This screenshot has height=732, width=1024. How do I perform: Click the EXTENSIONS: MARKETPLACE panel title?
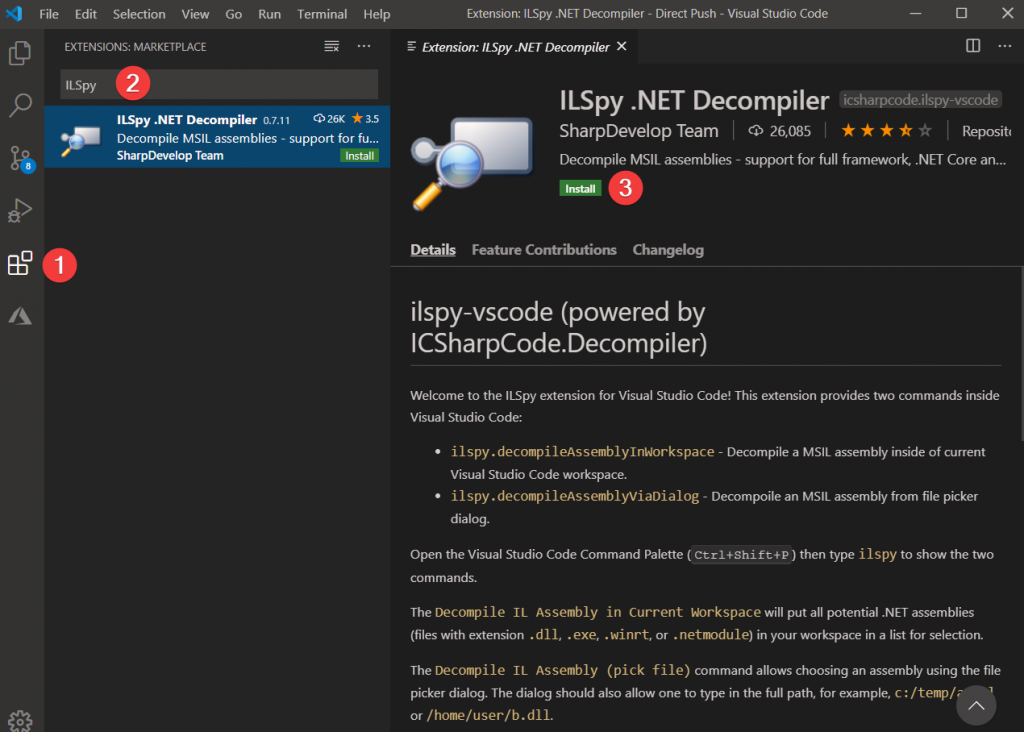tap(135, 47)
